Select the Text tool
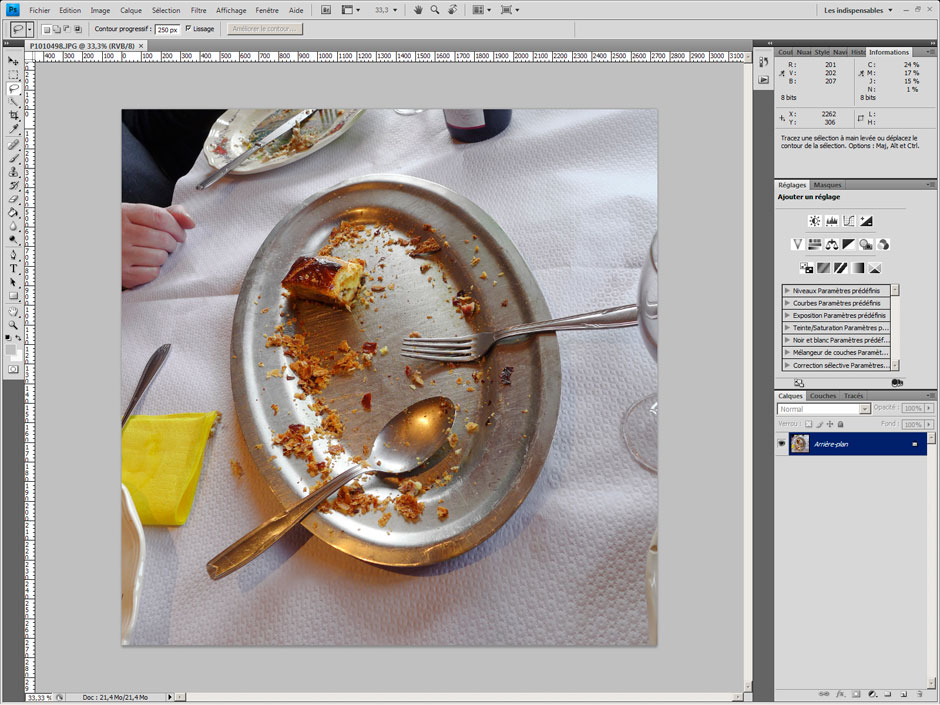Screen dimensions: 940x705 click(14, 268)
